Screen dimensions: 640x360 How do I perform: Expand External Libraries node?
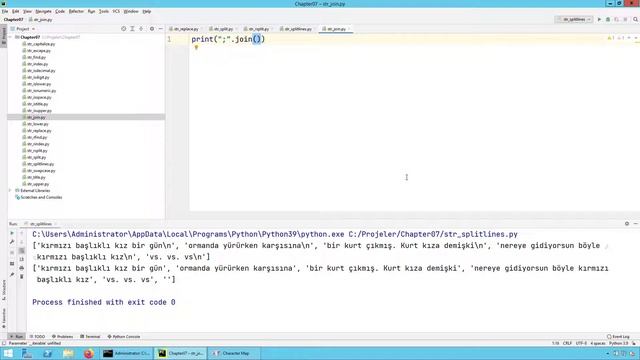pos(11,191)
